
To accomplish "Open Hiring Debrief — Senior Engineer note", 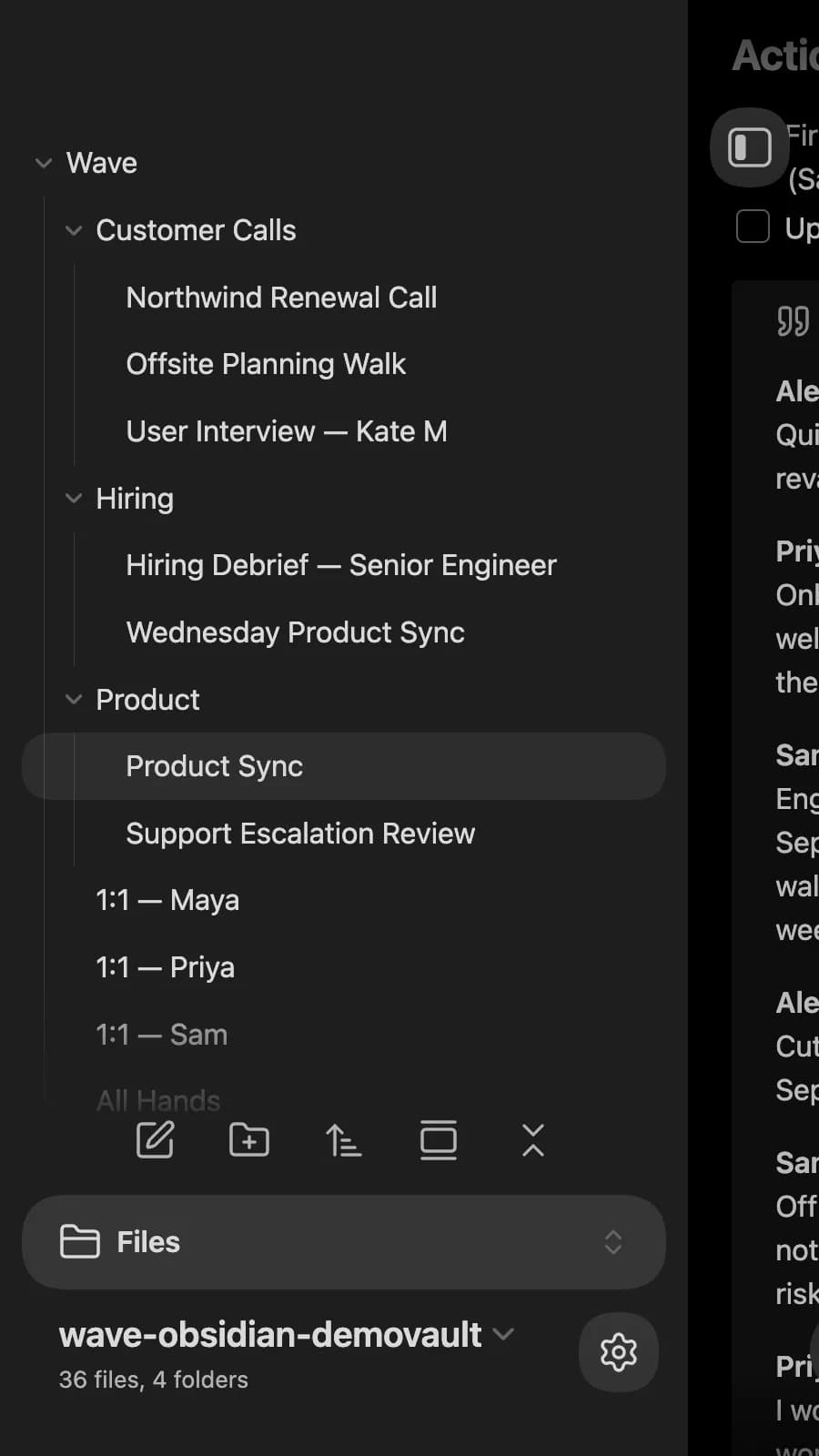I will click(x=344, y=565).
